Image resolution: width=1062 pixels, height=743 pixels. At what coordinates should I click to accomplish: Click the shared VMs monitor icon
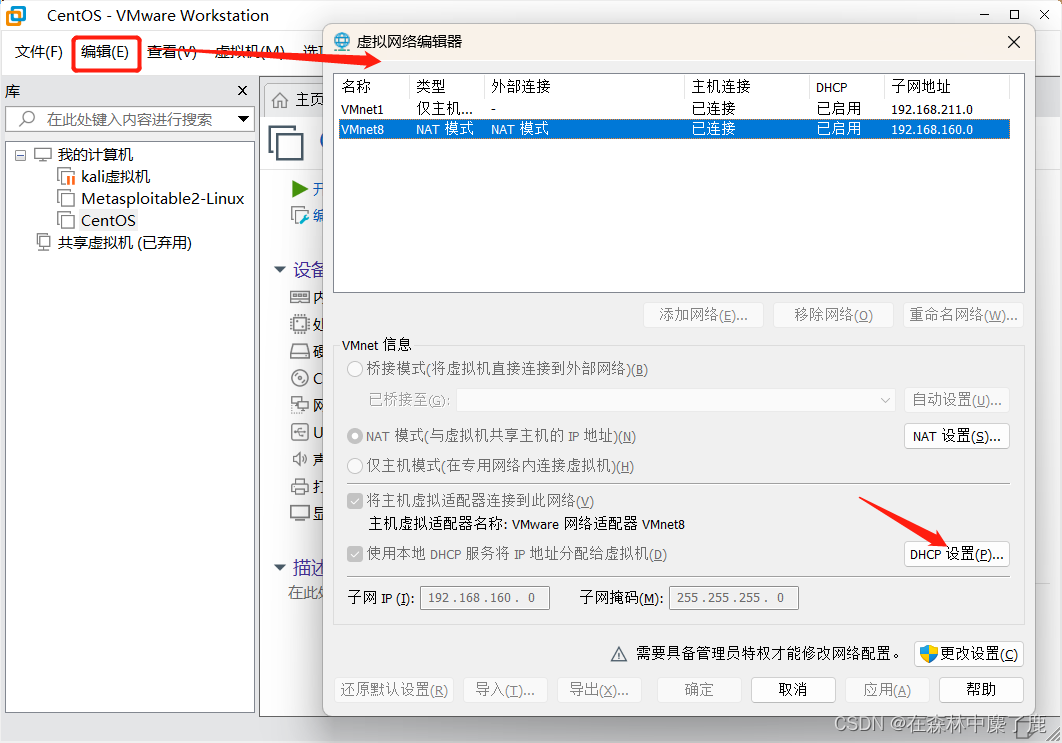pyautogui.click(x=43, y=242)
